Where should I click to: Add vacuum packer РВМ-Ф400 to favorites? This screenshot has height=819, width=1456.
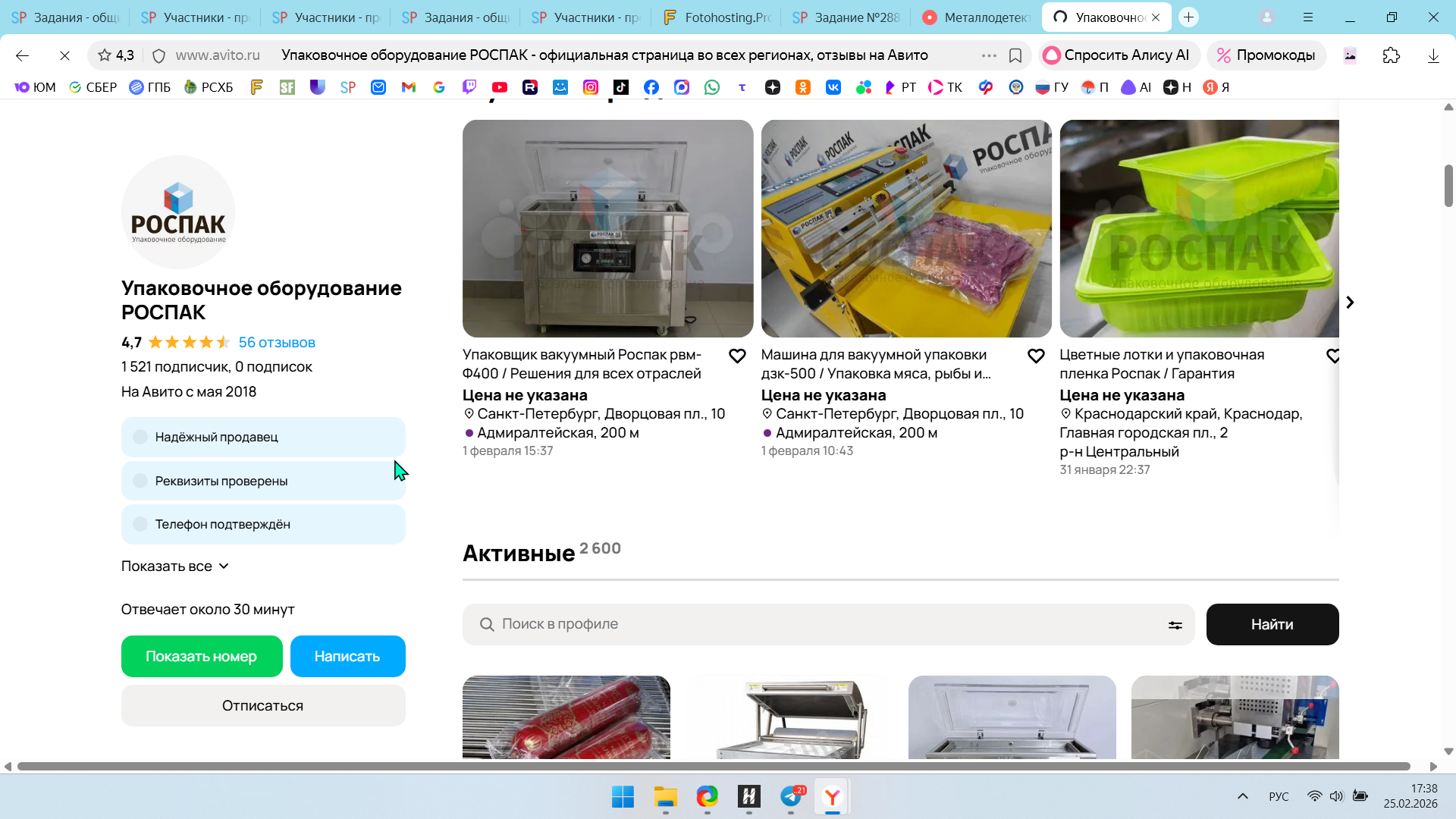(x=737, y=356)
